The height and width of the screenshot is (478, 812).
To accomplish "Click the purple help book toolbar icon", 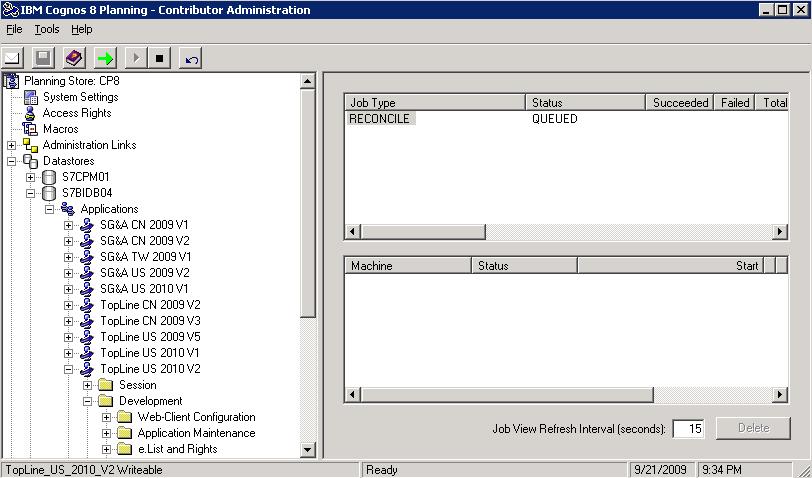I will pos(73,58).
